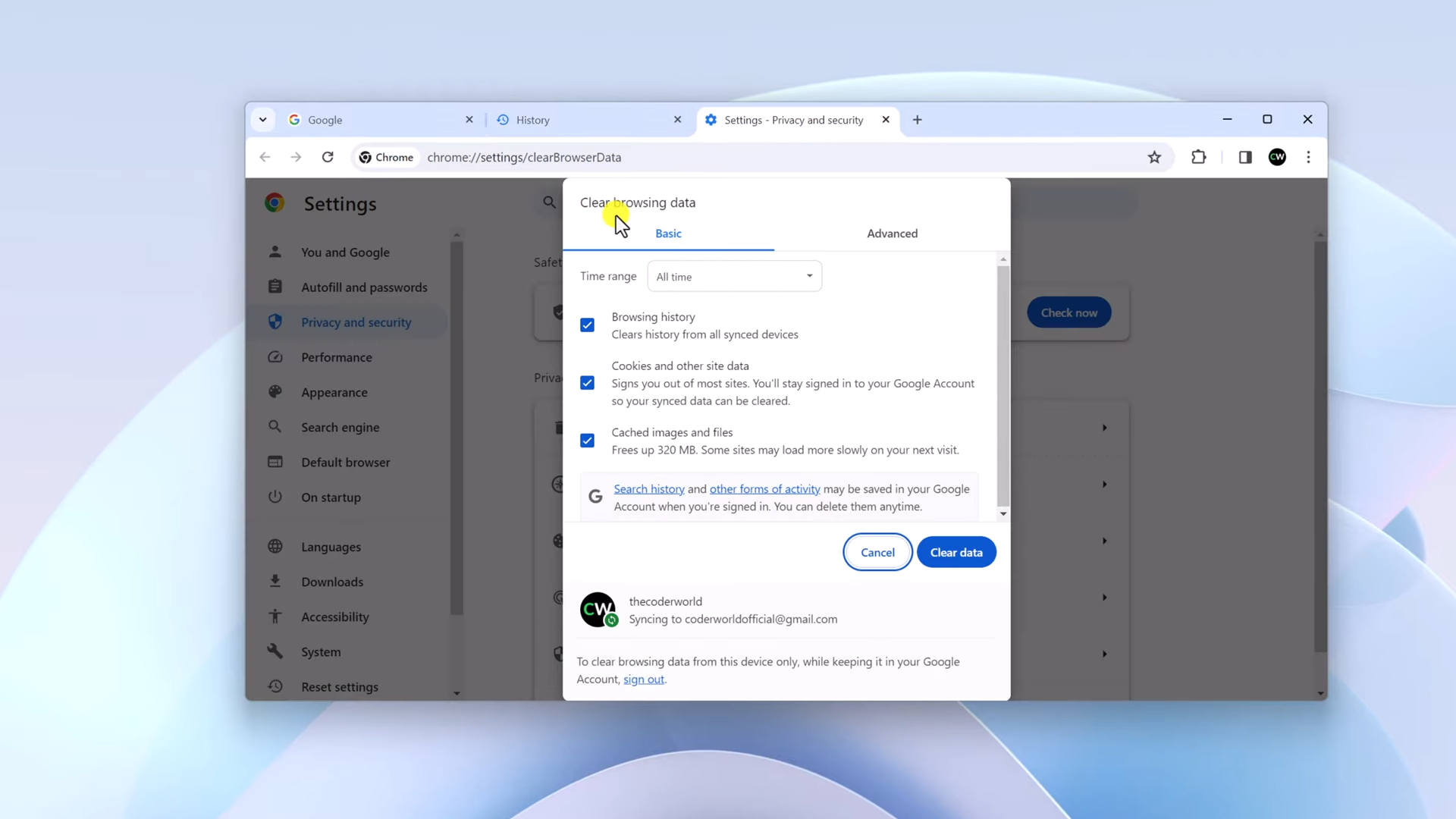Open the tab search chevron

tap(263, 119)
